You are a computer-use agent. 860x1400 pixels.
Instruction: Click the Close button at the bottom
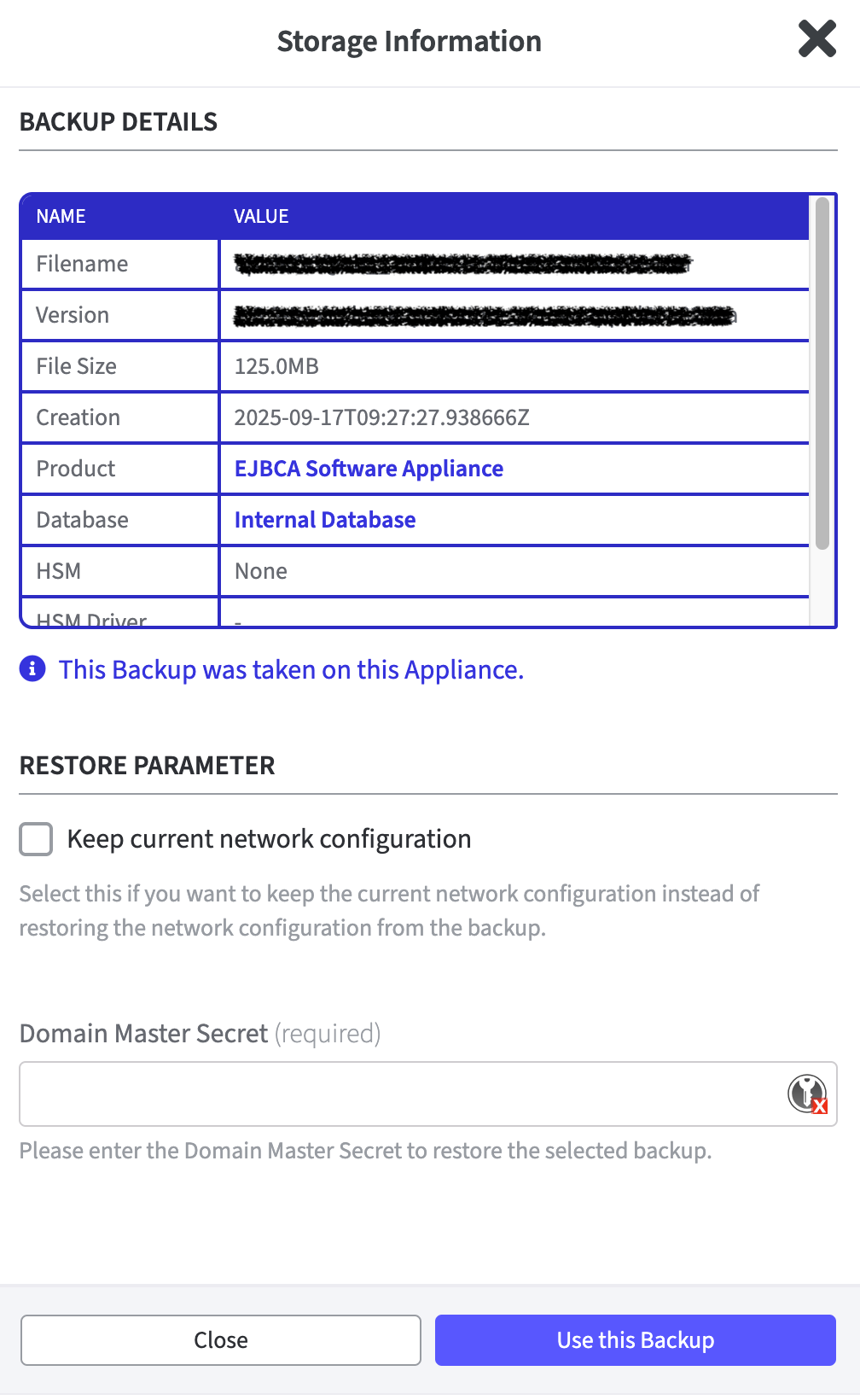pos(221,1339)
